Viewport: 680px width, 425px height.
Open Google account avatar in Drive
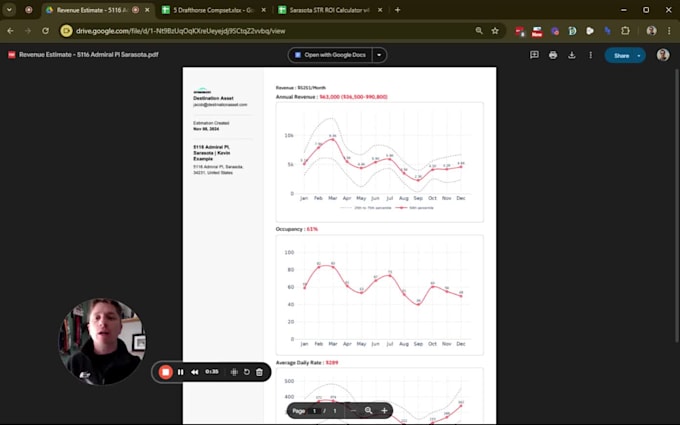[x=663, y=55]
